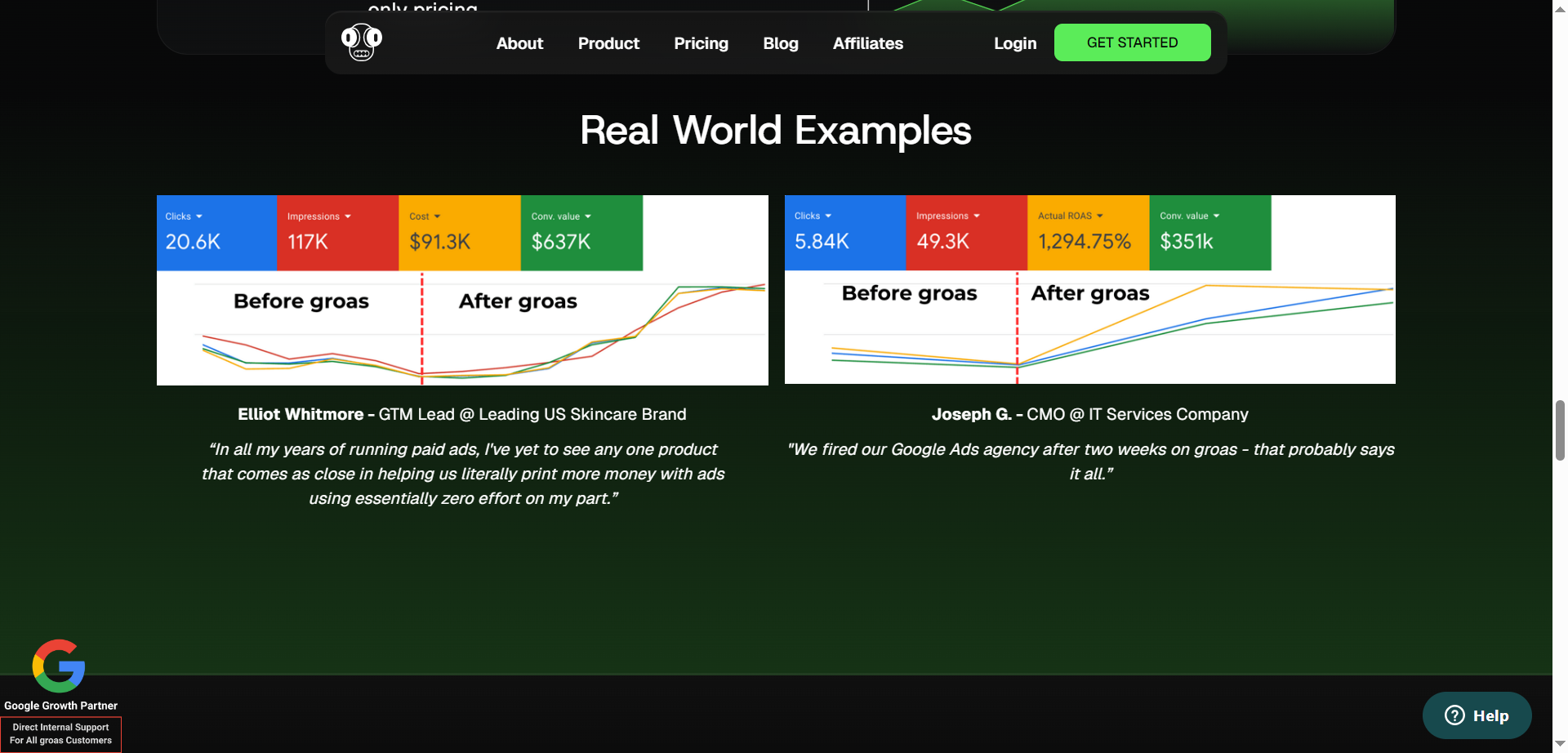
Task: Click the groas monkey logo in navbar
Action: coord(362,42)
